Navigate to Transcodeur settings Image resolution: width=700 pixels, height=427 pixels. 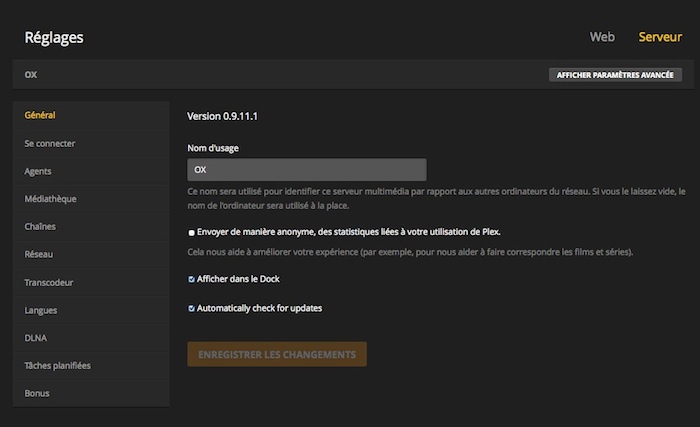(49, 282)
